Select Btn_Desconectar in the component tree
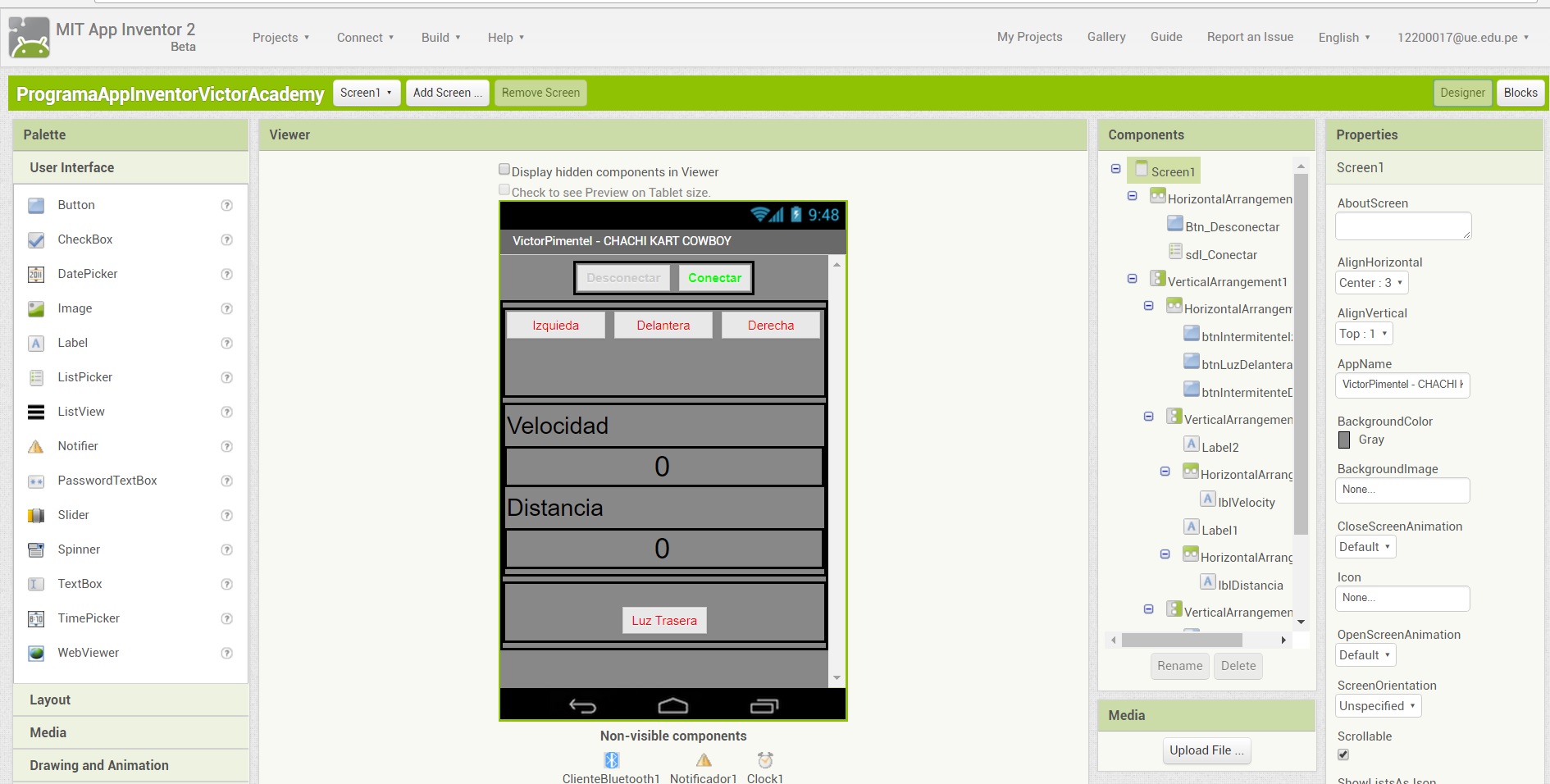The image size is (1550, 784). (1232, 226)
